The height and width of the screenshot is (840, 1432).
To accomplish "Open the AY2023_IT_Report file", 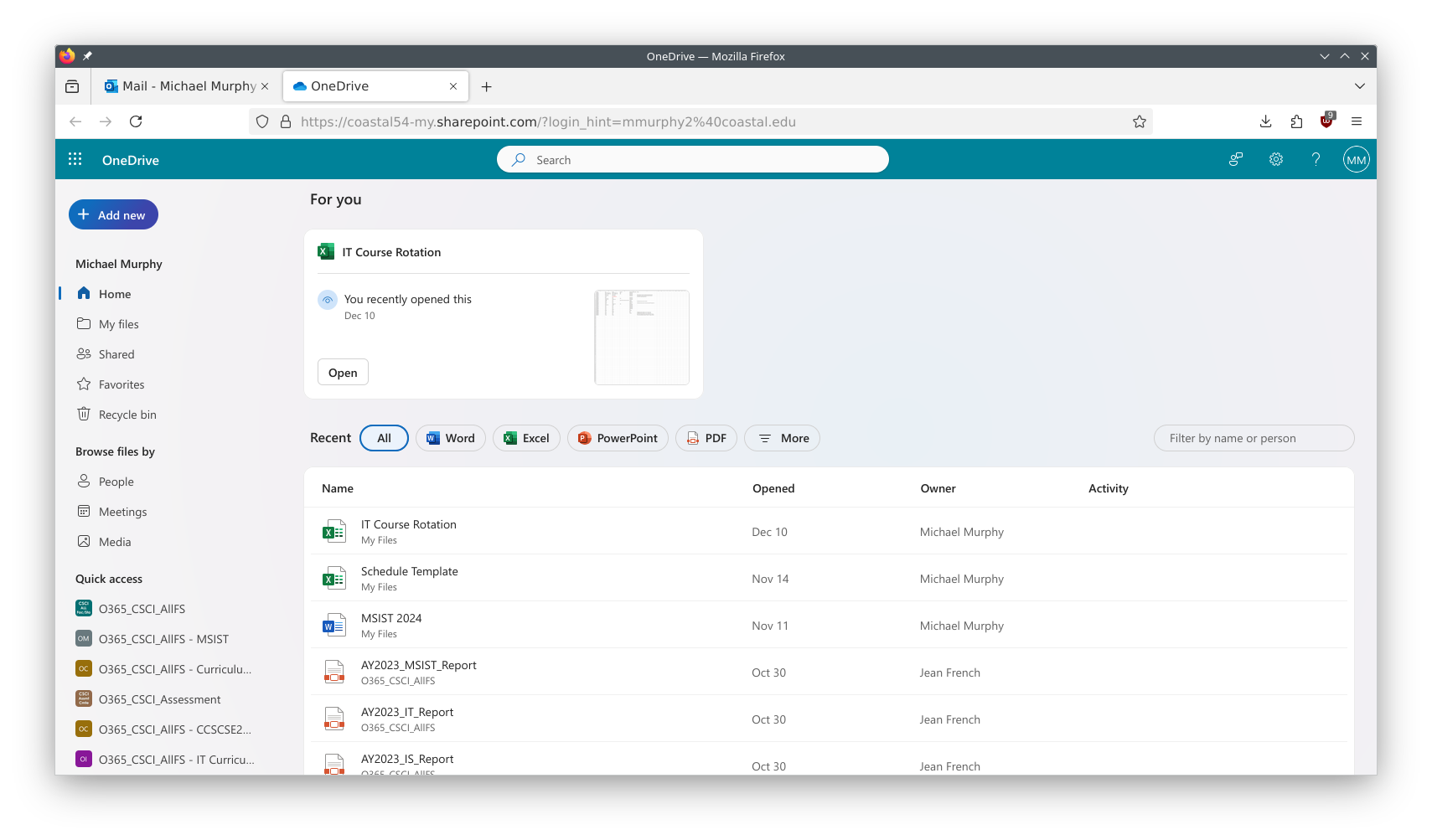I will (x=407, y=712).
